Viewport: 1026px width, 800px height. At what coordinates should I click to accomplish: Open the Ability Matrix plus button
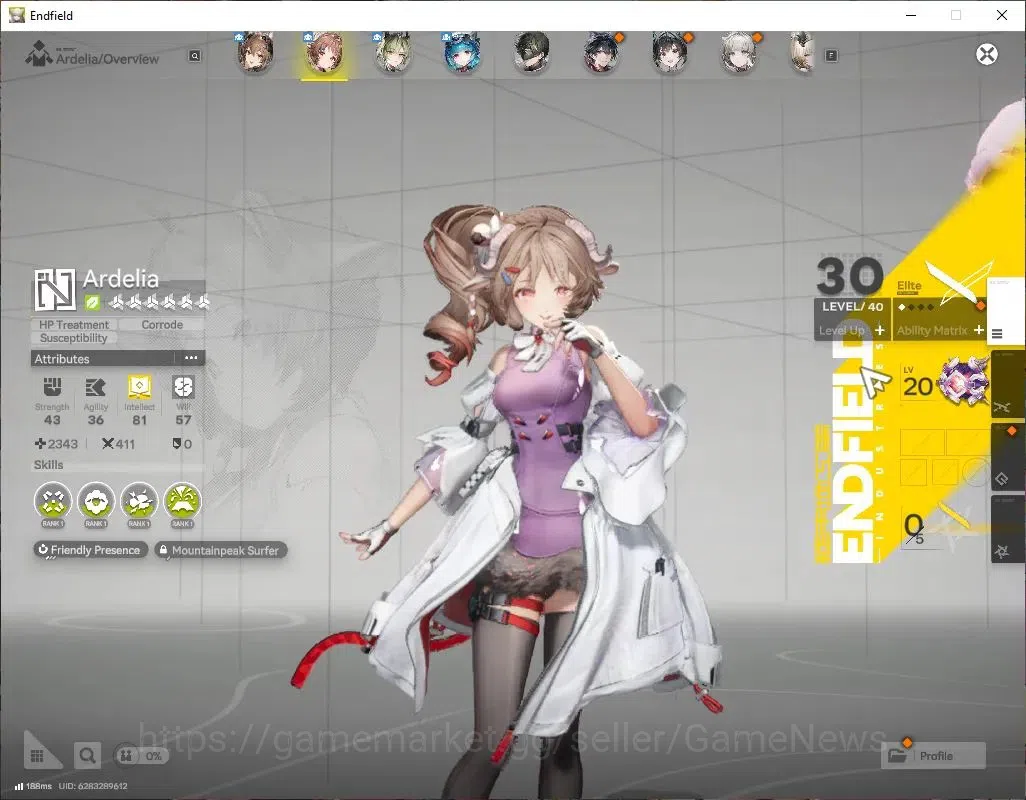978,330
